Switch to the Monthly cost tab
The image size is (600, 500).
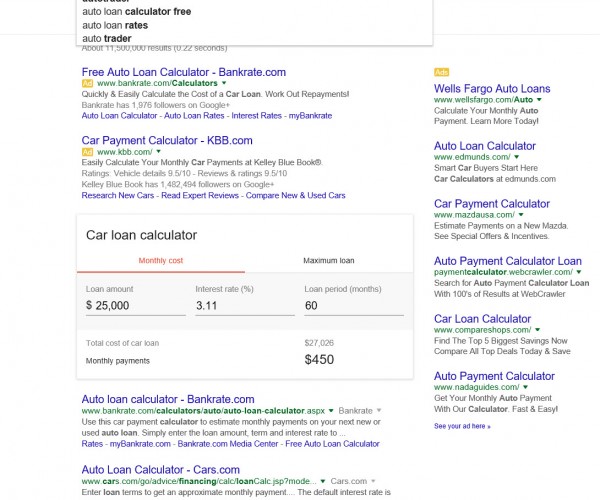click(x=161, y=261)
